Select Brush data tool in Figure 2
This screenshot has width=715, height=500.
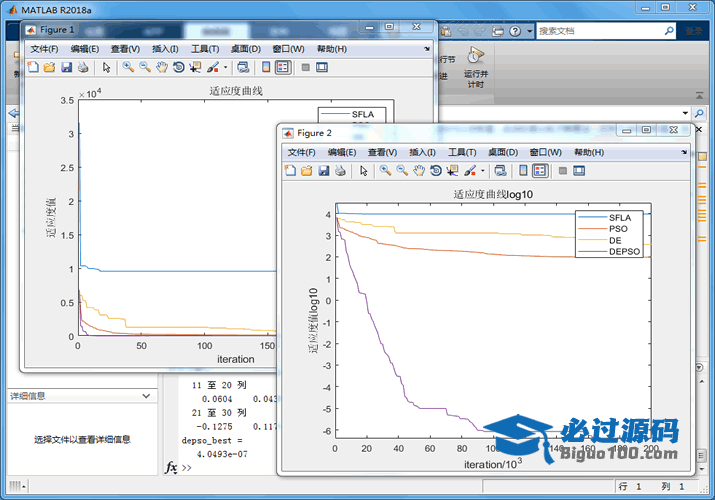point(470,171)
